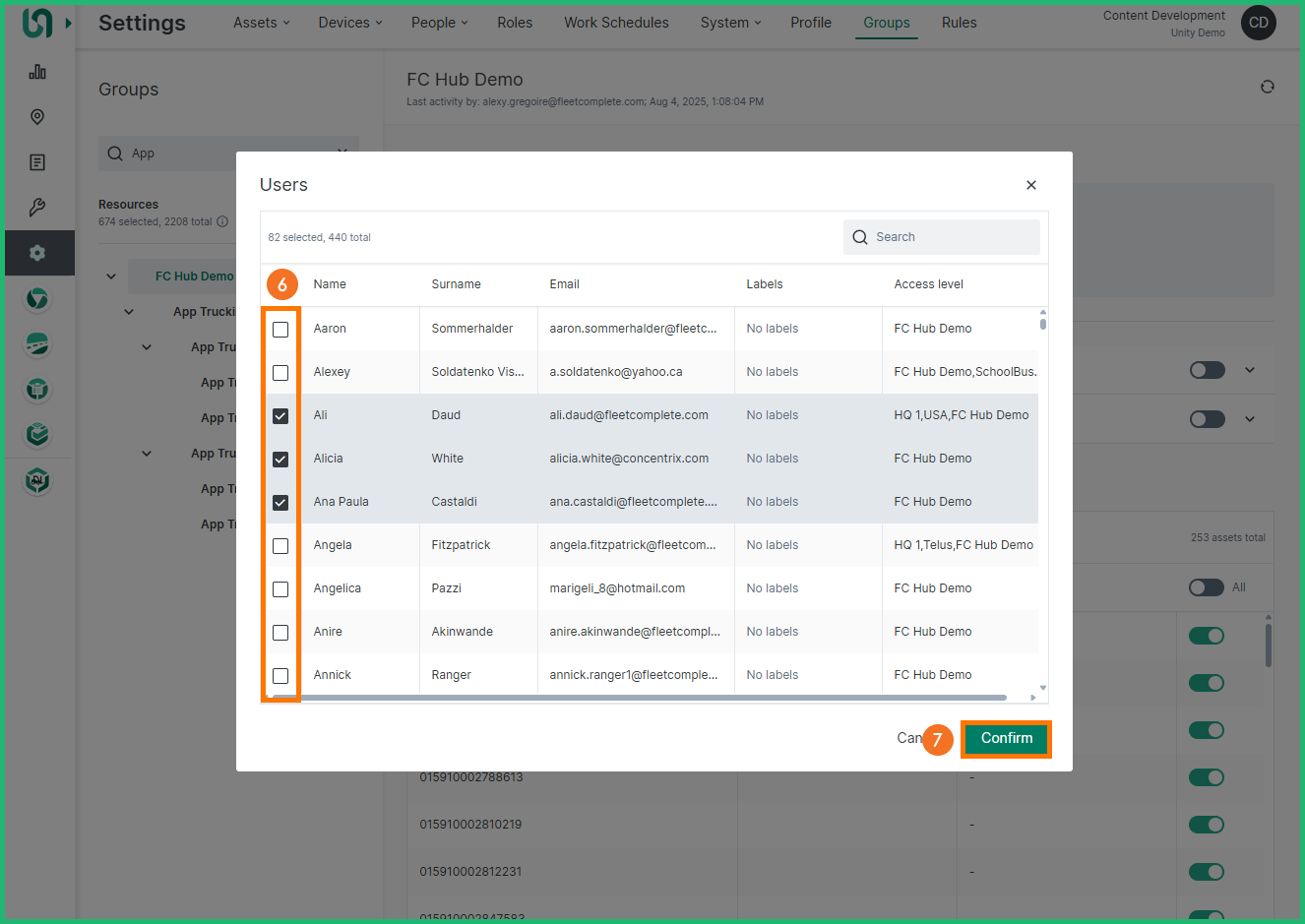Image resolution: width=1305 pixels, height=924 pixels.
Task: Select the checkbox for Angela Fitzpatrick
Action: pyautogui.click(x=280, y=546)
